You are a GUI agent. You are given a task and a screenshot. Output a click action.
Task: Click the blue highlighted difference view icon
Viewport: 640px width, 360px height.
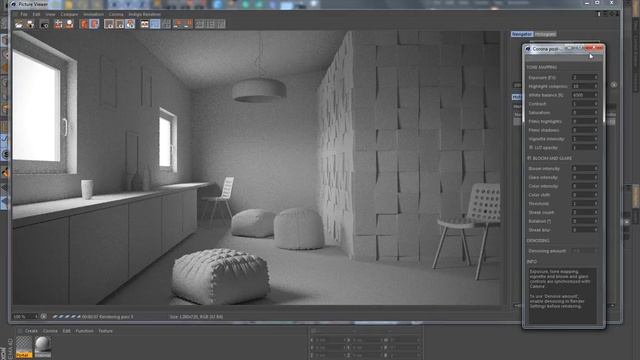click(x=155, y=24)
